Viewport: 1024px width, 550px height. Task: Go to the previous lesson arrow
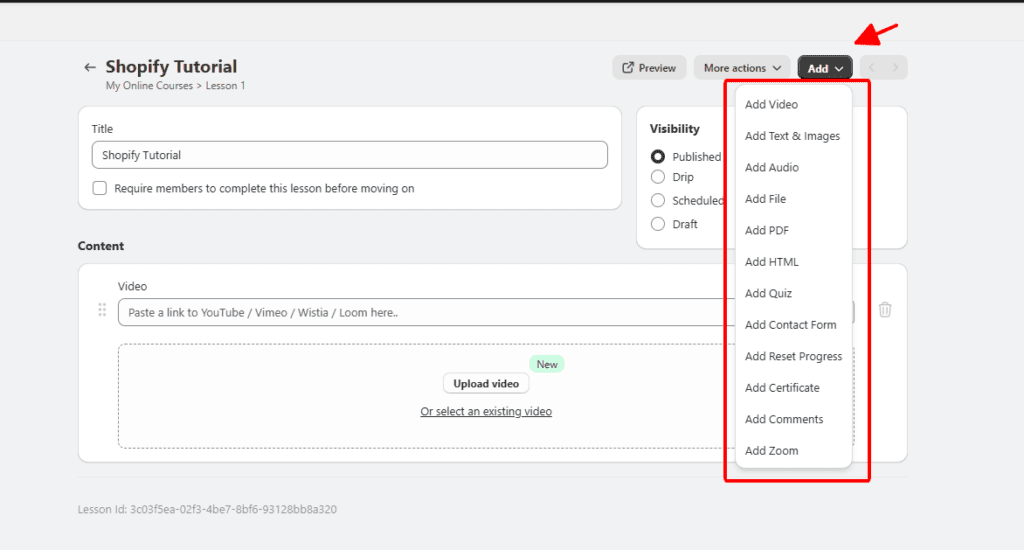(x=871, y=68)
